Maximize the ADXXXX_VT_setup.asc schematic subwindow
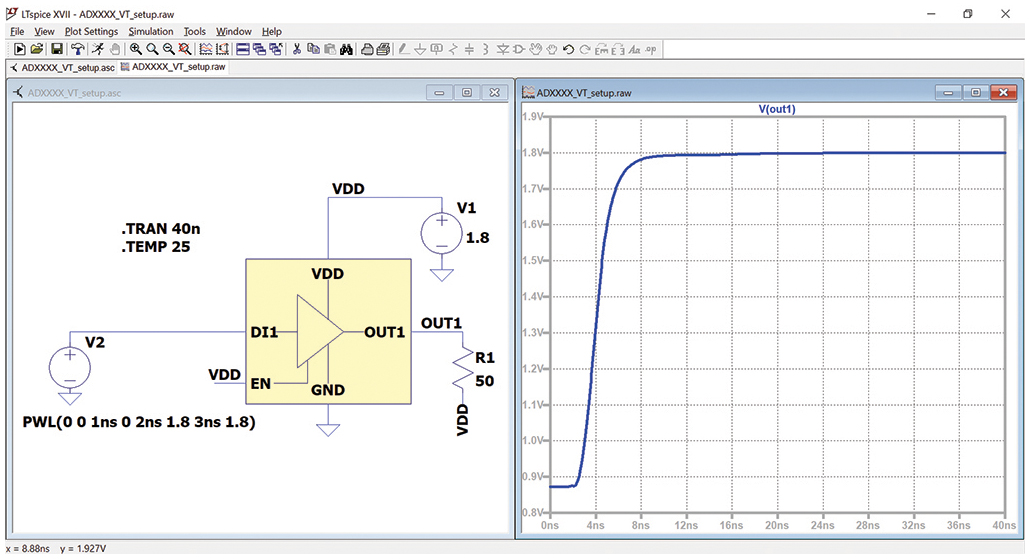 pos(466,93)
